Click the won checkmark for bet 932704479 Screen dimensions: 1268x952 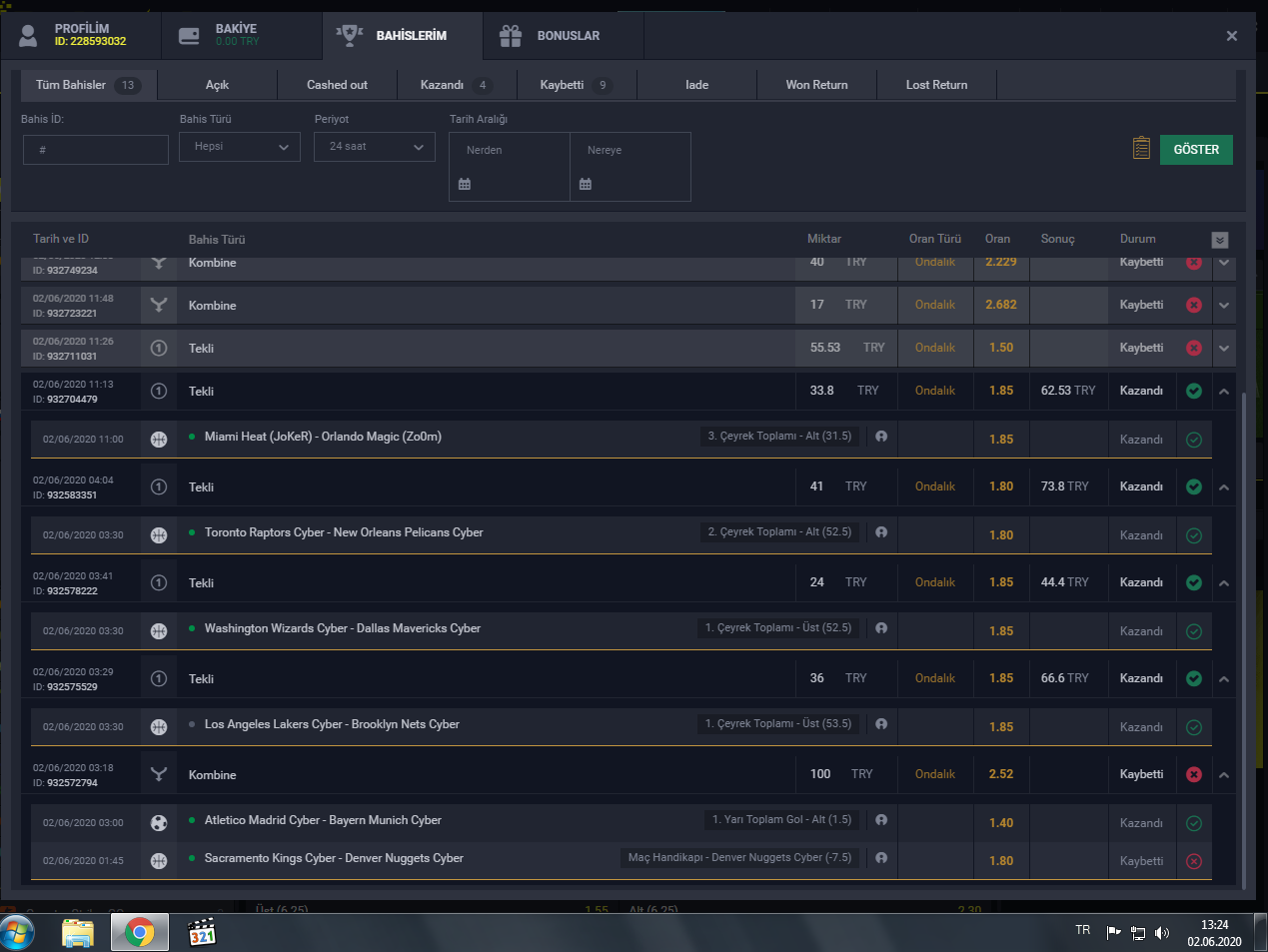(1194, 391)
